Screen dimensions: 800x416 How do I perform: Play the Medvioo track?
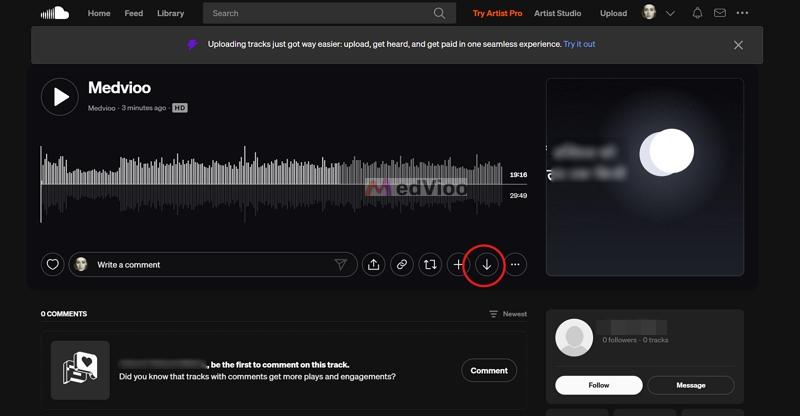60,96
